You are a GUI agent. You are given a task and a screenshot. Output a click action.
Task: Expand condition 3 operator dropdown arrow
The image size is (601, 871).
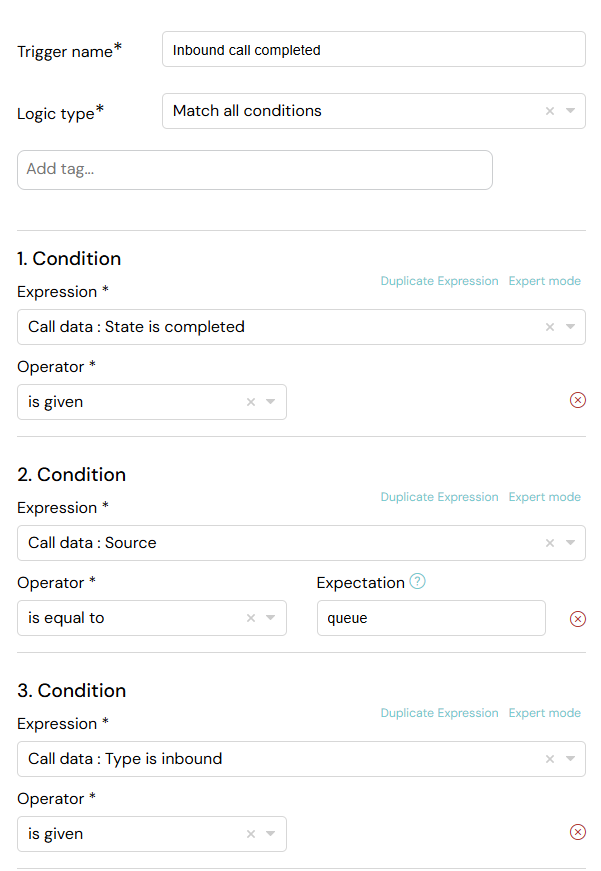click(x=271, y=834)
